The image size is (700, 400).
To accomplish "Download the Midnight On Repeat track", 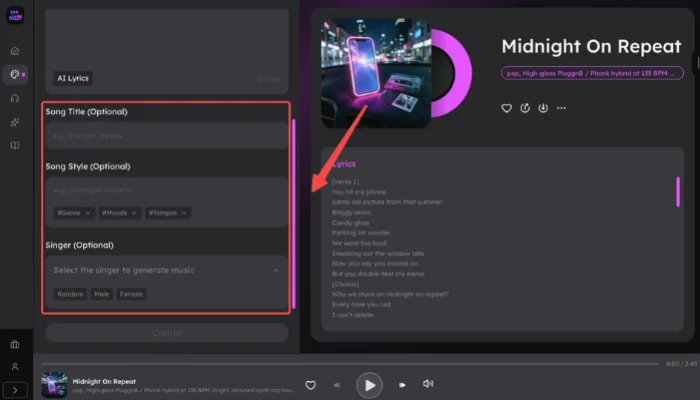I will point(543,108).
